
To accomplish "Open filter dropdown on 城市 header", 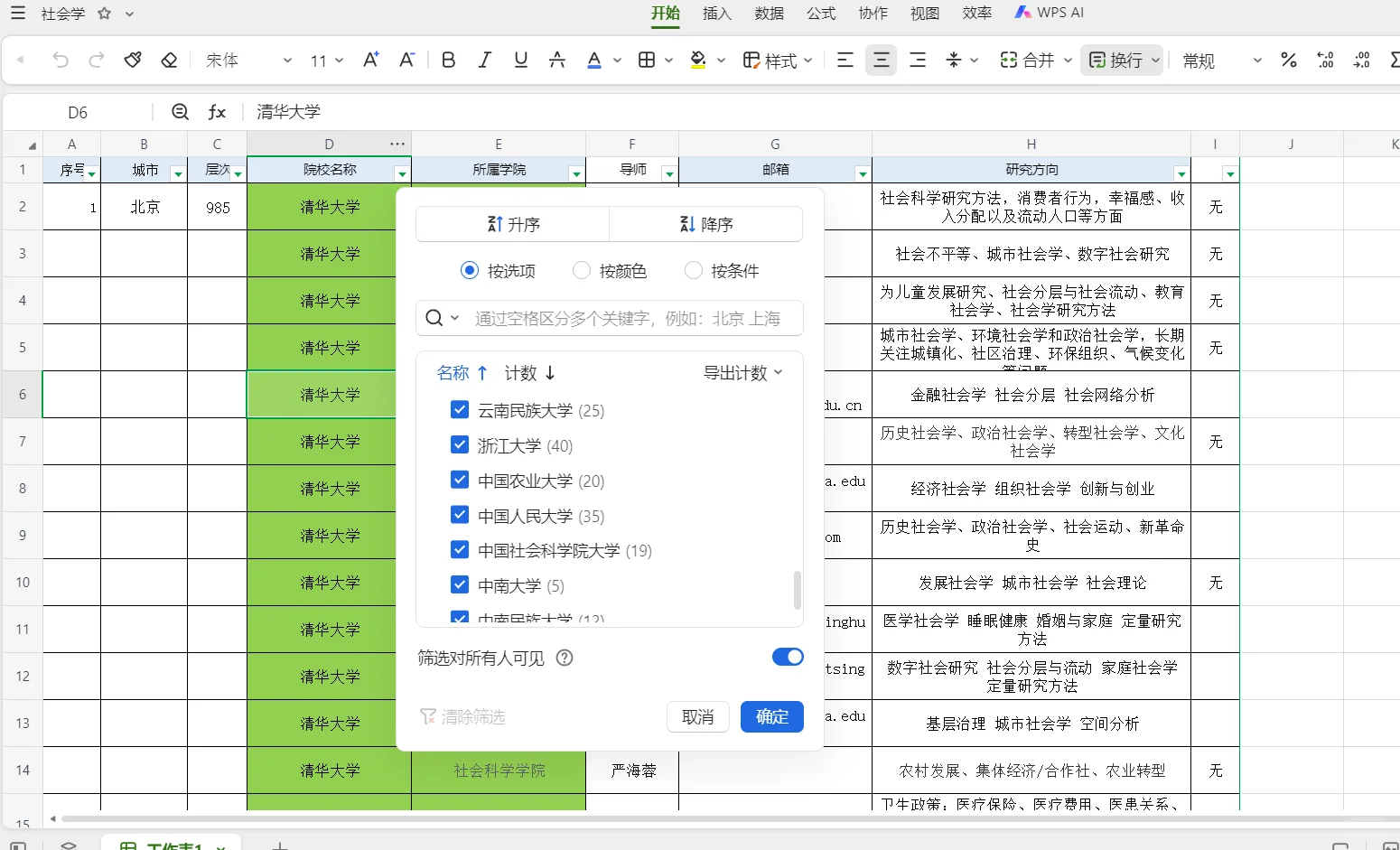I will point(178,173).
